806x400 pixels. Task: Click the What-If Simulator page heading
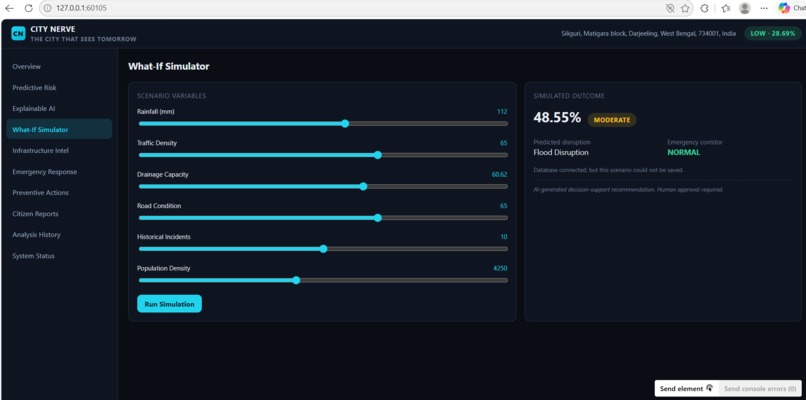tap(169, 66)
